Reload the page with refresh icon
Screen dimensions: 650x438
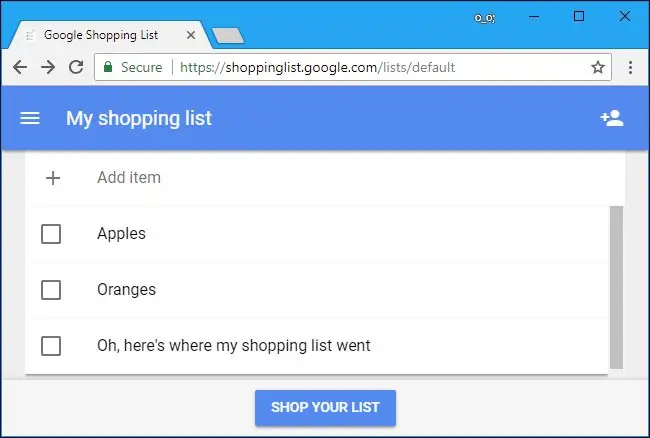point(76,67)
